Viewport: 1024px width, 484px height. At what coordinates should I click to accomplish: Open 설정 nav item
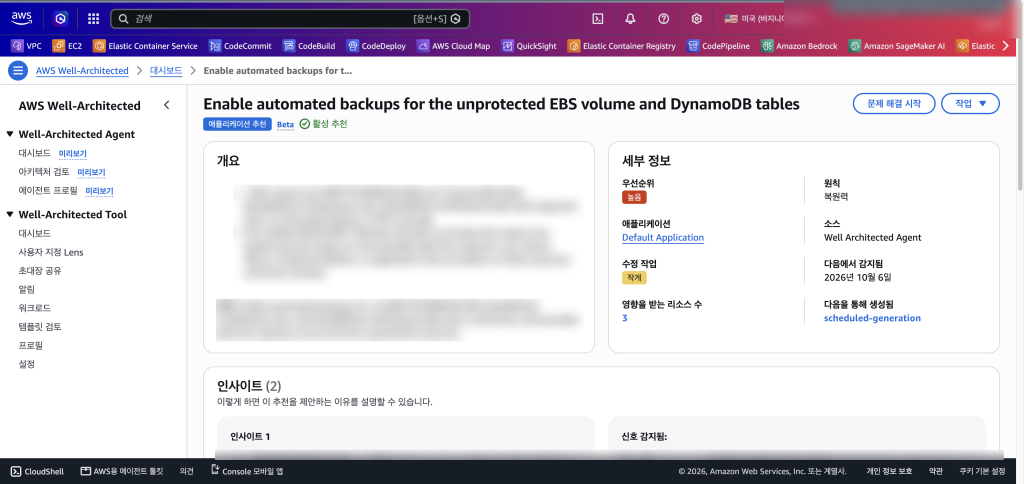click(27, 364)
